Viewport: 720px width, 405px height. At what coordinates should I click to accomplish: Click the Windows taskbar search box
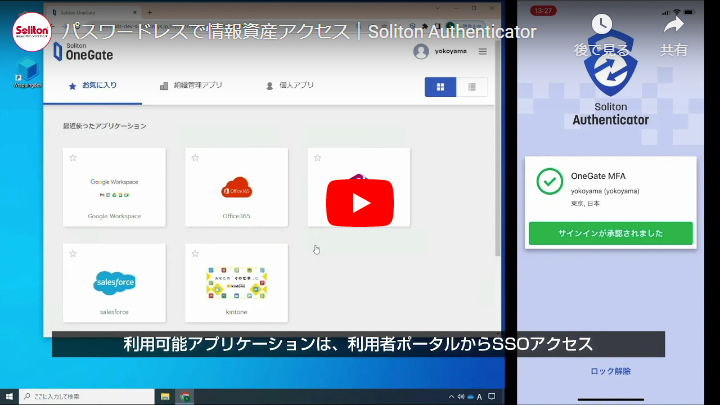click(x=85, y=397)
